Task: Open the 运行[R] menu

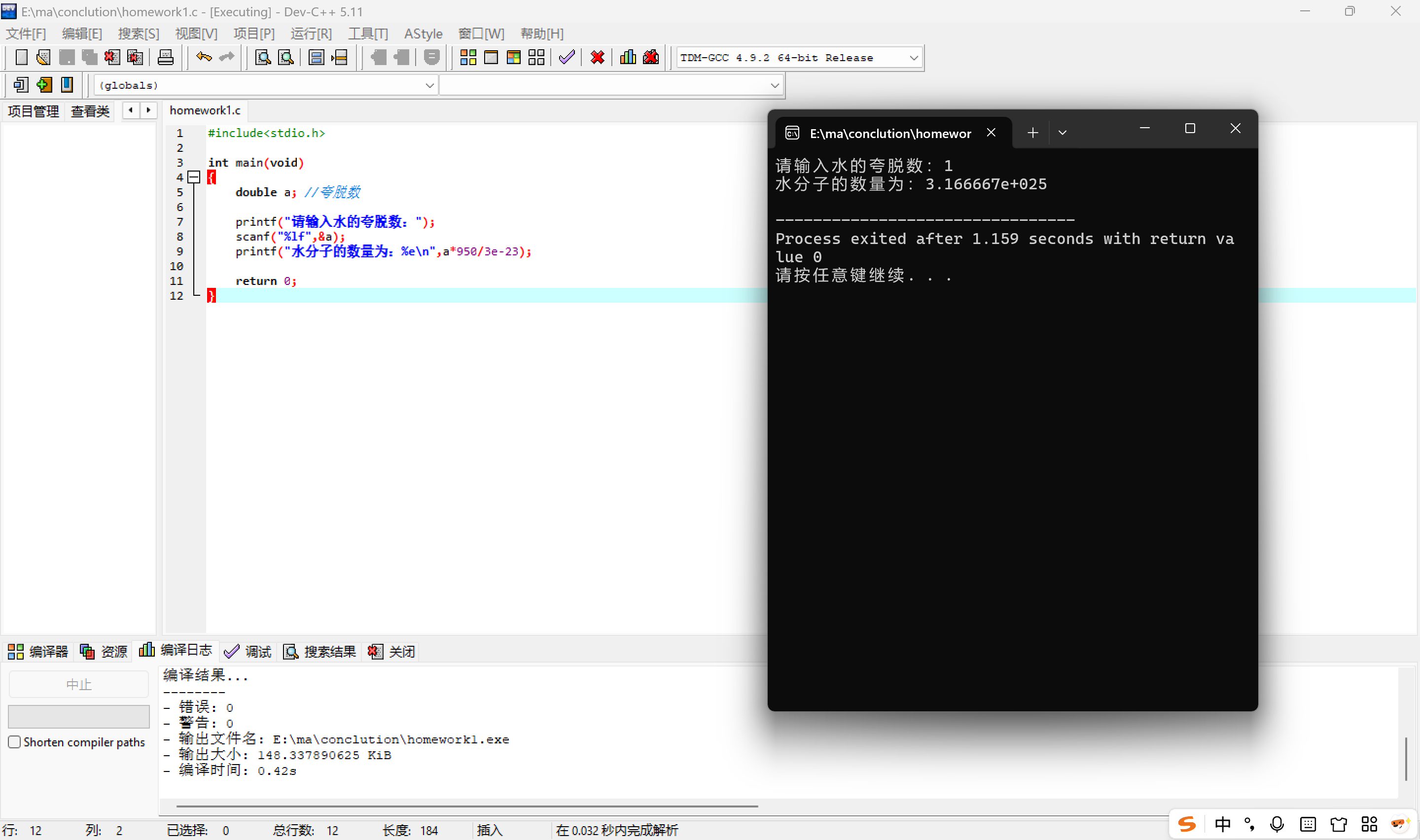Action: point(311,34)
